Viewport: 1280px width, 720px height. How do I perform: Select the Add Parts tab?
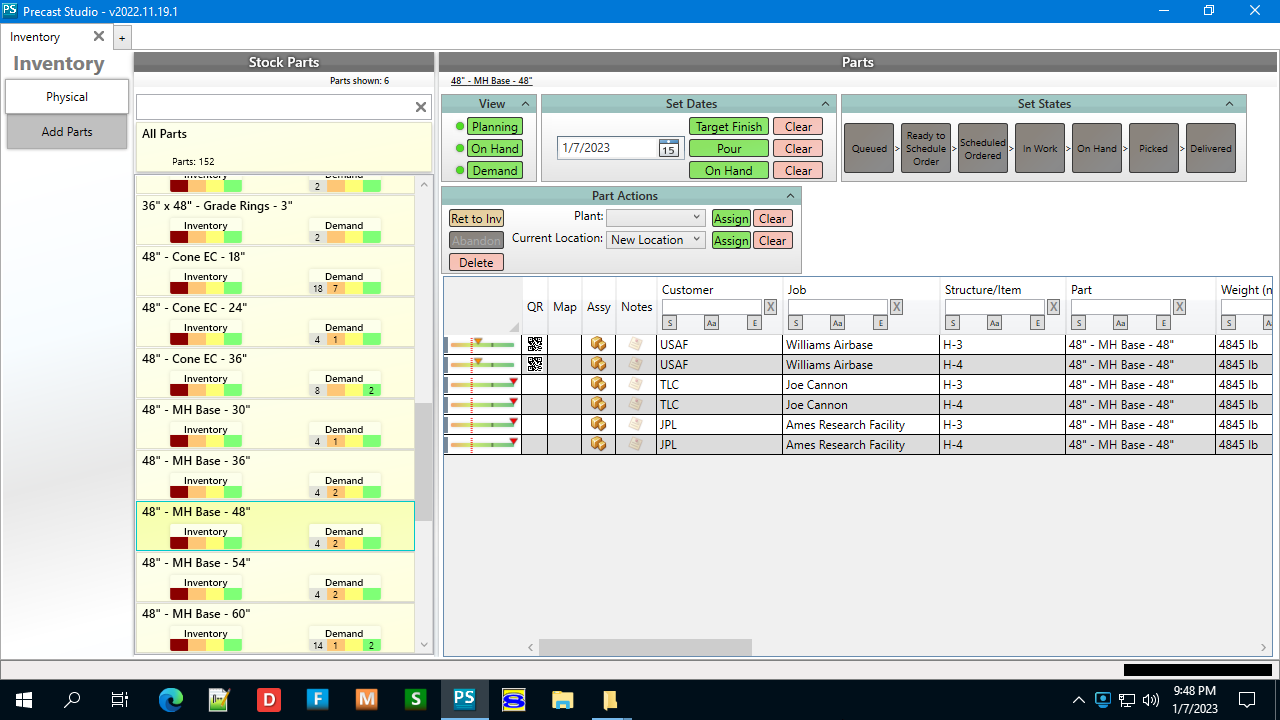[x=67, y=132]
